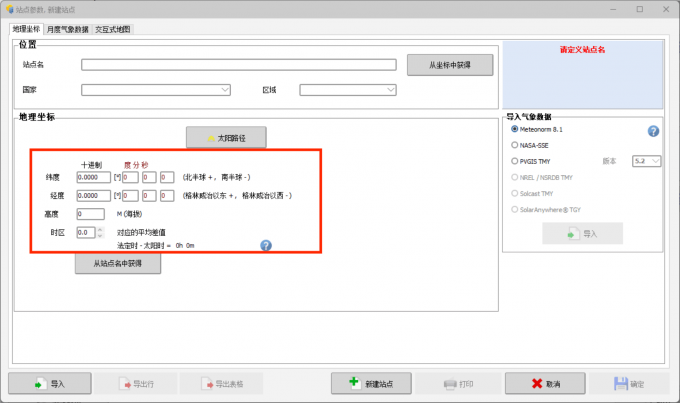Screen dimensions: 680x403
Task: Click the 时区 time zone value field
Action: pyautogui.click(x=86, y=233)
